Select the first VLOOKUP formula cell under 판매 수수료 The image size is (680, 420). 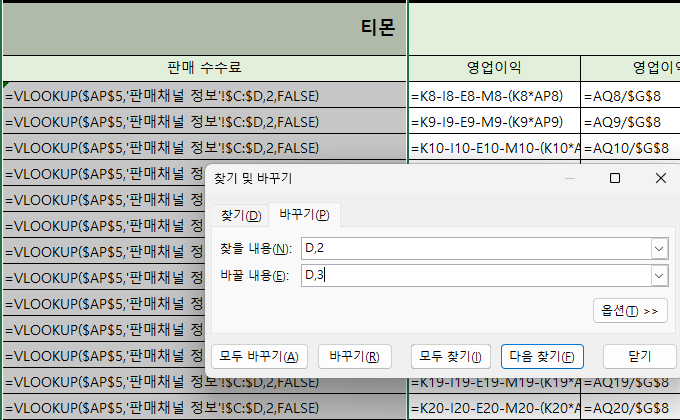pos(205,95)
